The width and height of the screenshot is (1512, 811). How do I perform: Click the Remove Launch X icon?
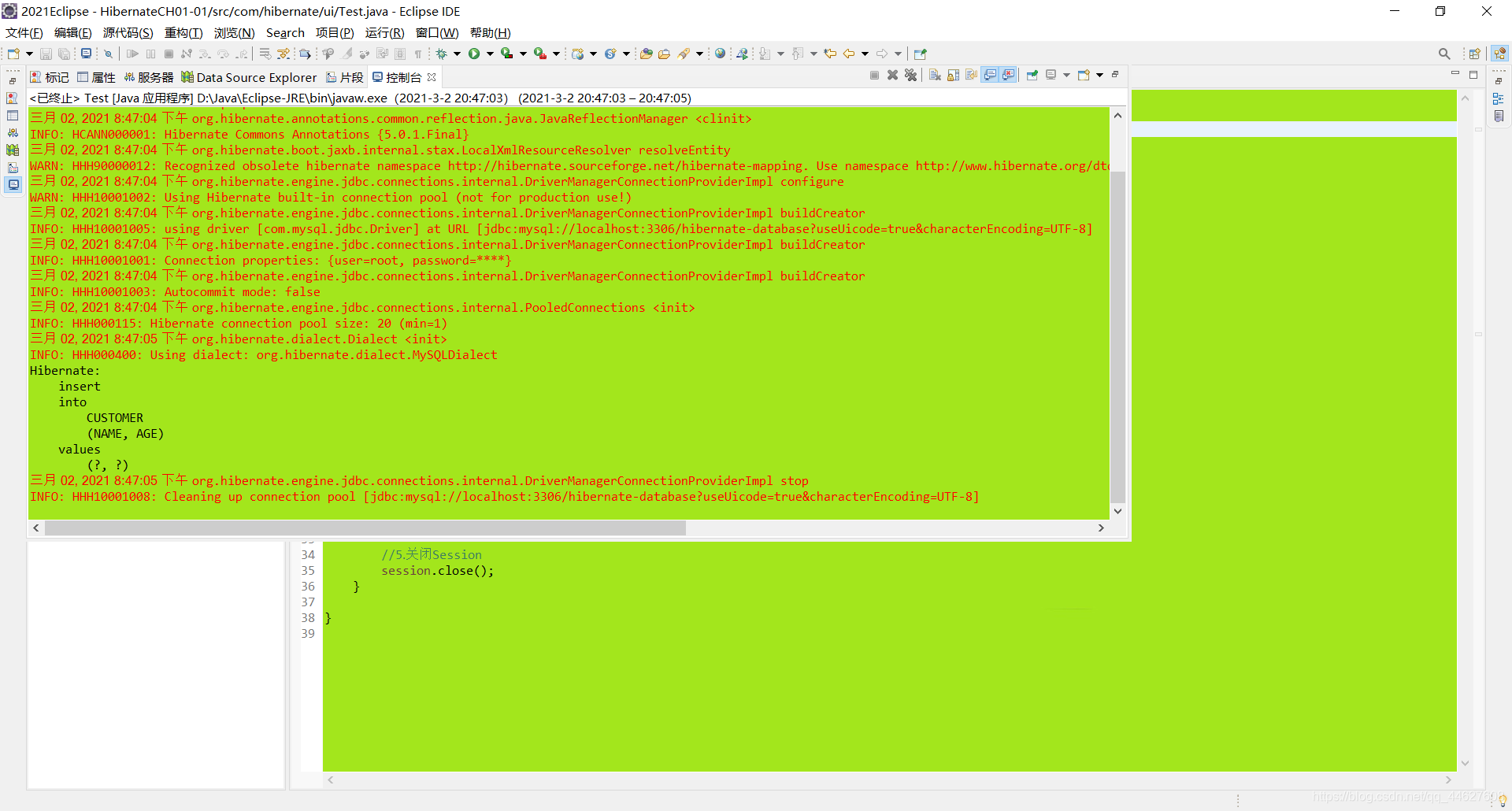click(892, 75)
